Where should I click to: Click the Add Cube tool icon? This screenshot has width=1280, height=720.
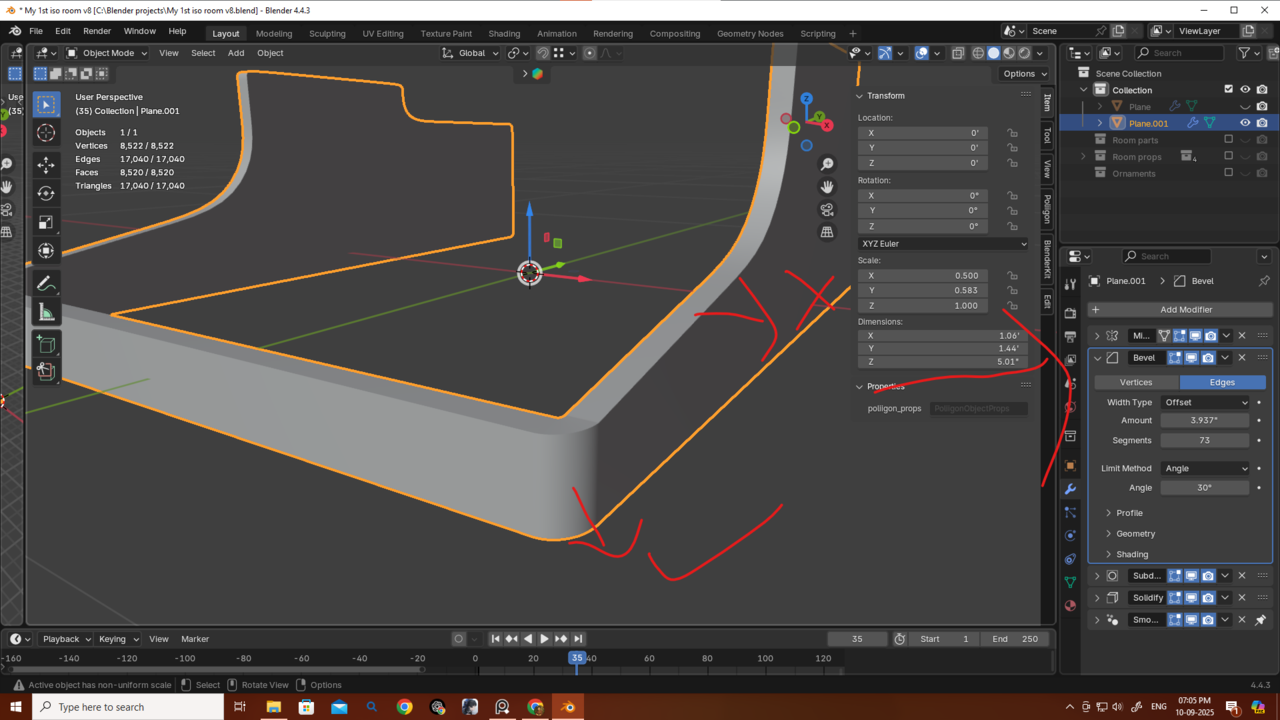tap(46, 344)
